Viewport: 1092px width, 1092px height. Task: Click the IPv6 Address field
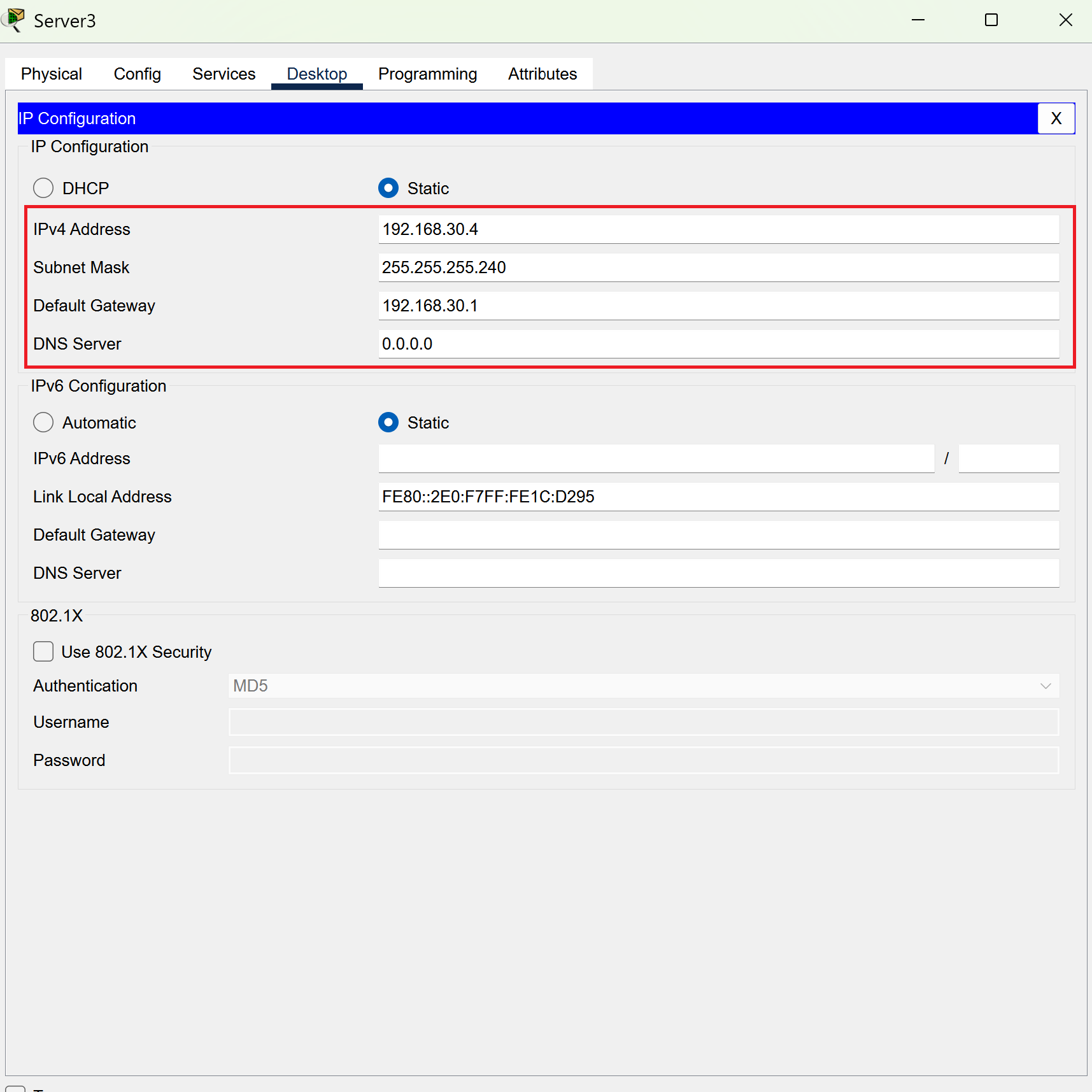coord(656,458)
